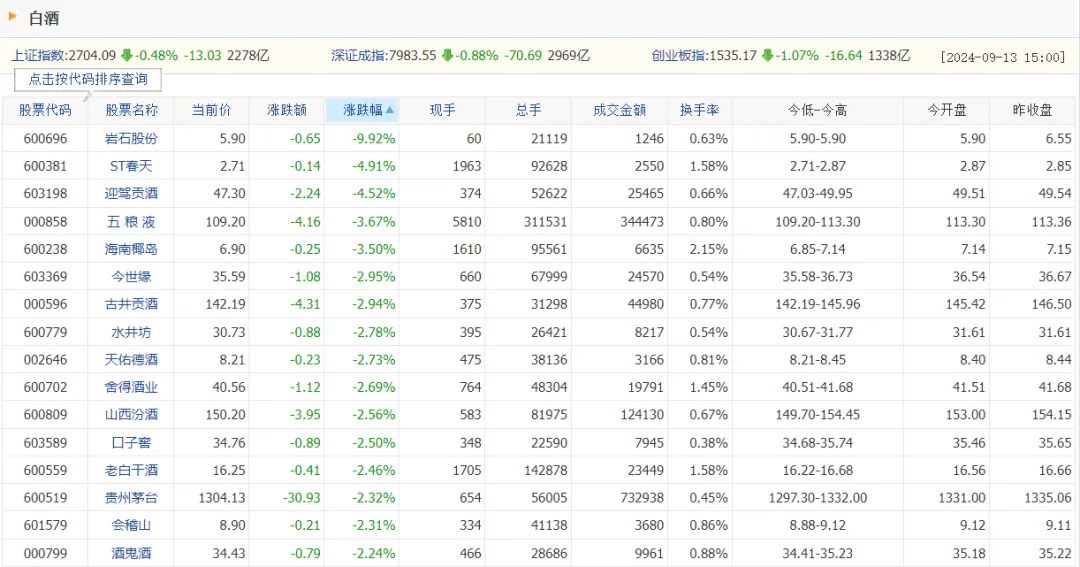The height and width of the screenshot is (567, 1080).
Task: Open stock 酒鬼酒 link
Action: [131, 553]
